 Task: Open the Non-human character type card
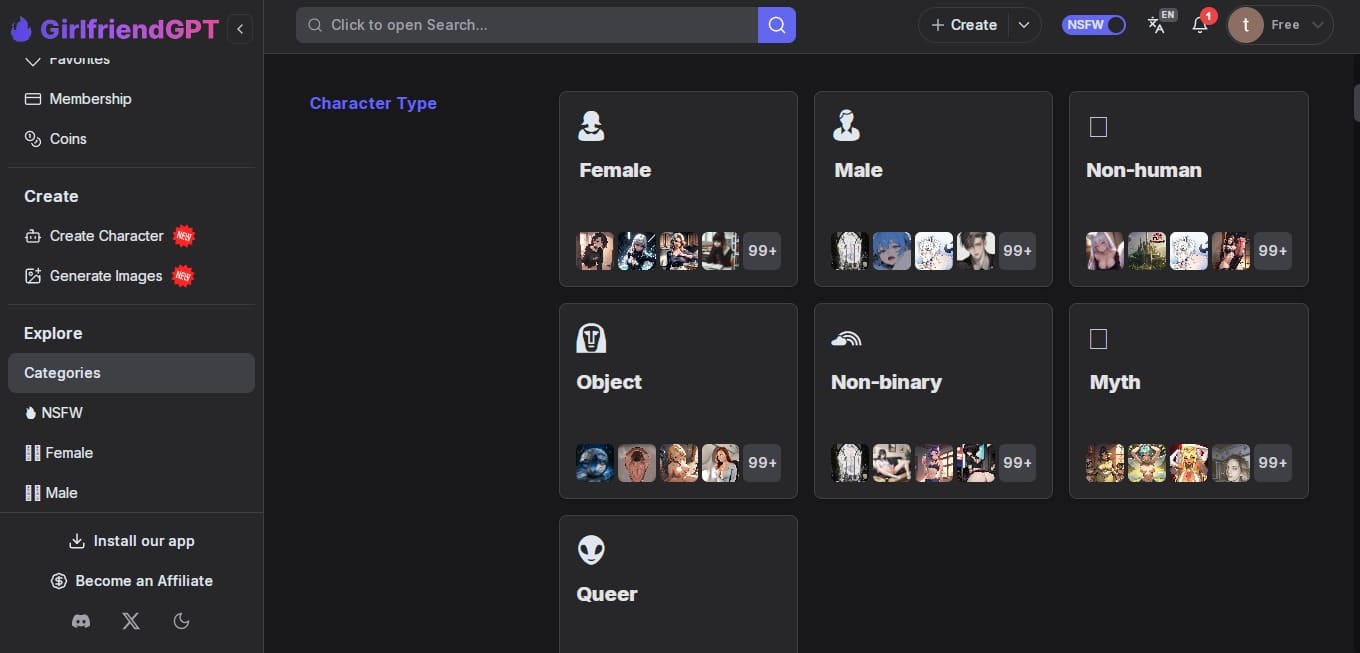coord(1188,189)
